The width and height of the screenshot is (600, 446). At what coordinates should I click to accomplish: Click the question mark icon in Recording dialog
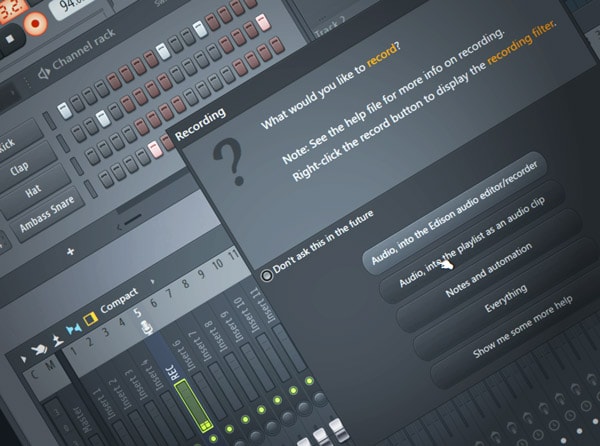pos(229,162)
